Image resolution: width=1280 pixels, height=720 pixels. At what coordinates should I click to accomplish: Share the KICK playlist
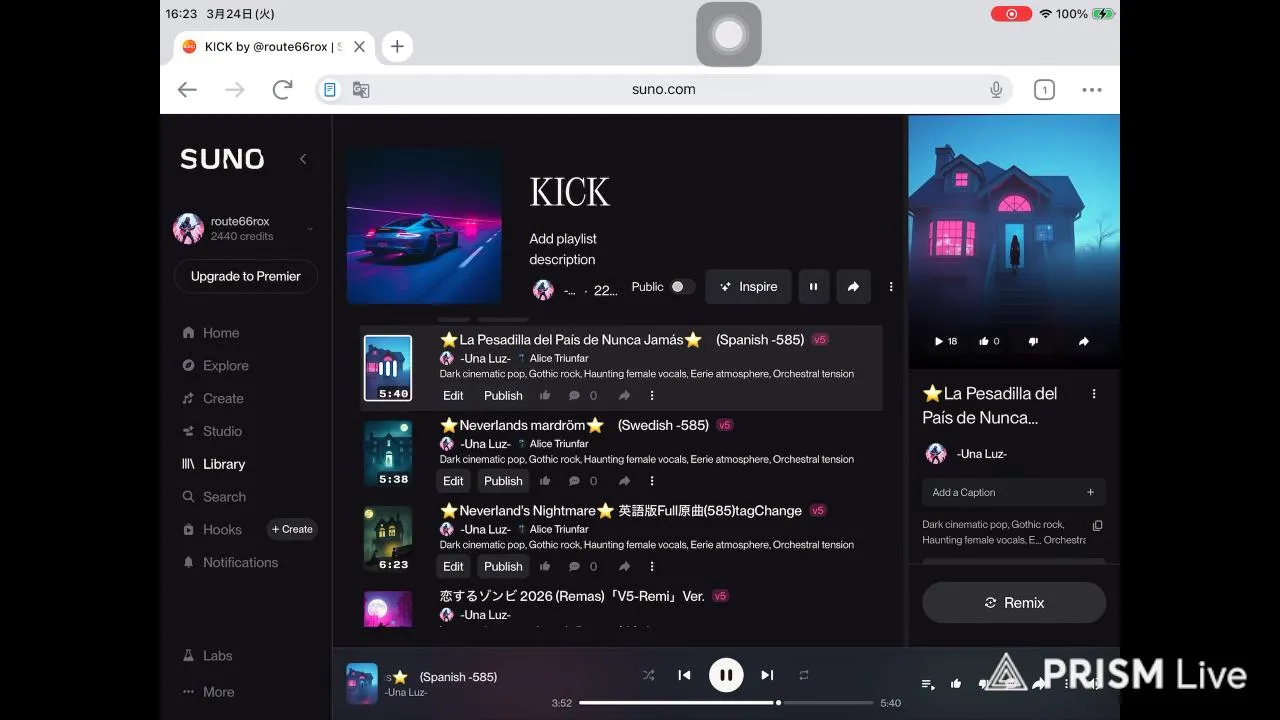pyautogui.click(x=853, y=287)
